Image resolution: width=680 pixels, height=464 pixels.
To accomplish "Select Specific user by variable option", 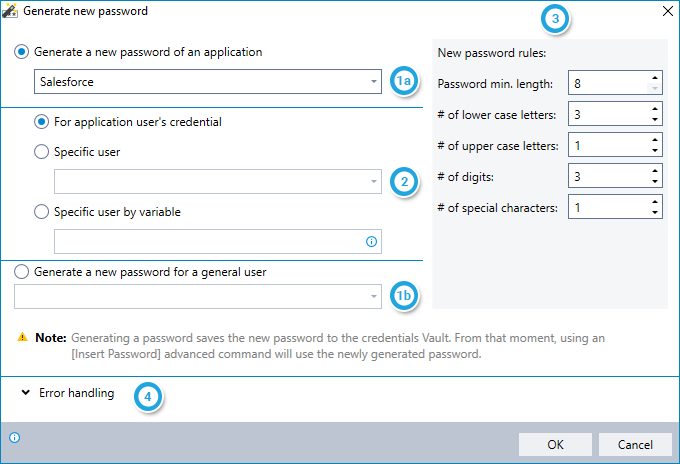I will [x=42, y=211].
